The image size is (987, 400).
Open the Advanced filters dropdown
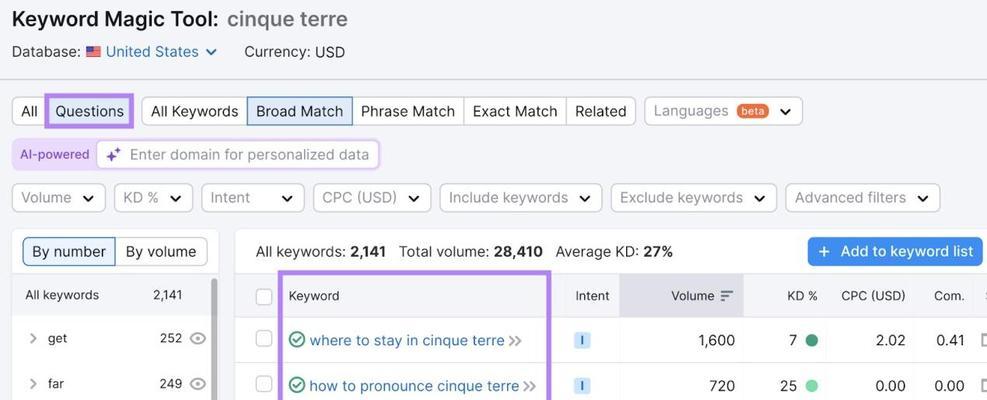coord(862,198)
